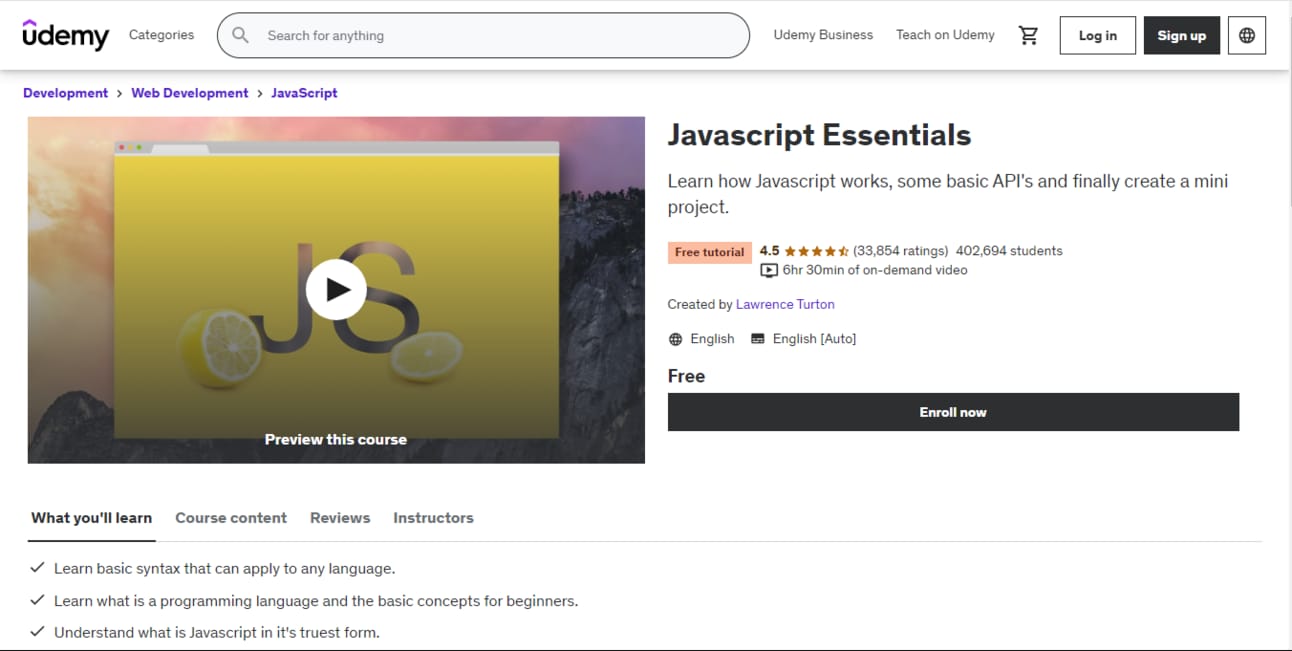The image size is (1292, 651).
Task: Click the Free price label
Action: point(686,376)
